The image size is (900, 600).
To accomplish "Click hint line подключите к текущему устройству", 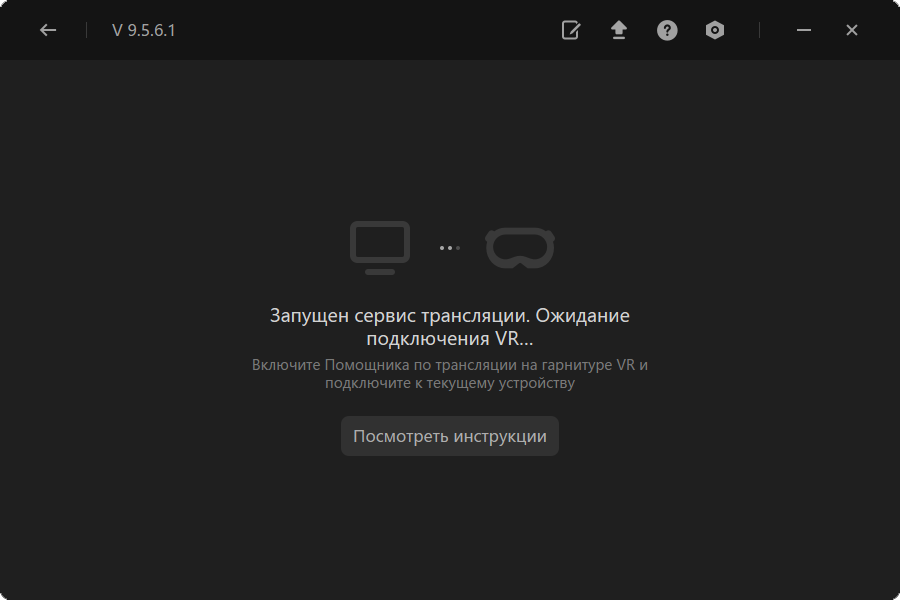I will coord(450,383).
